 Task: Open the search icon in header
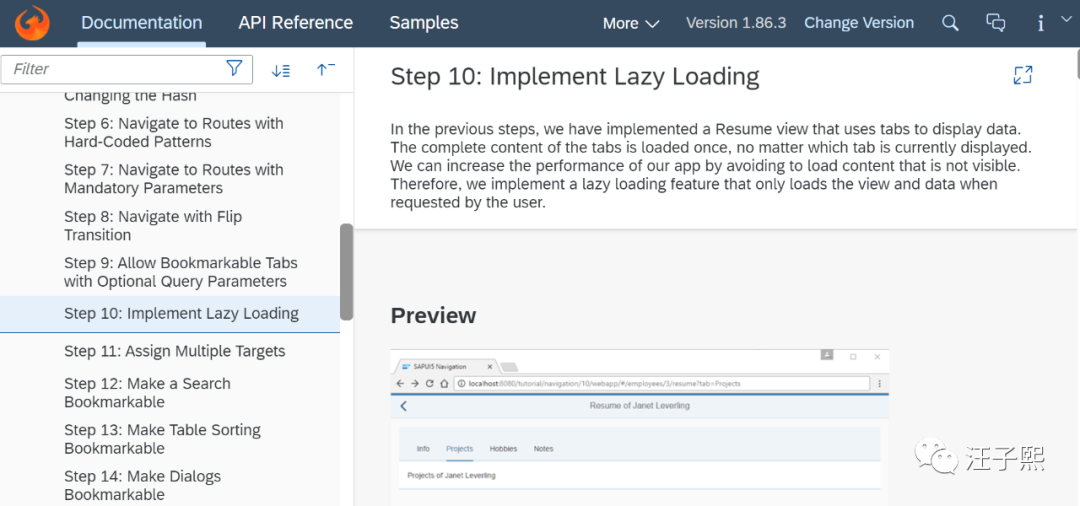[950, 23]
